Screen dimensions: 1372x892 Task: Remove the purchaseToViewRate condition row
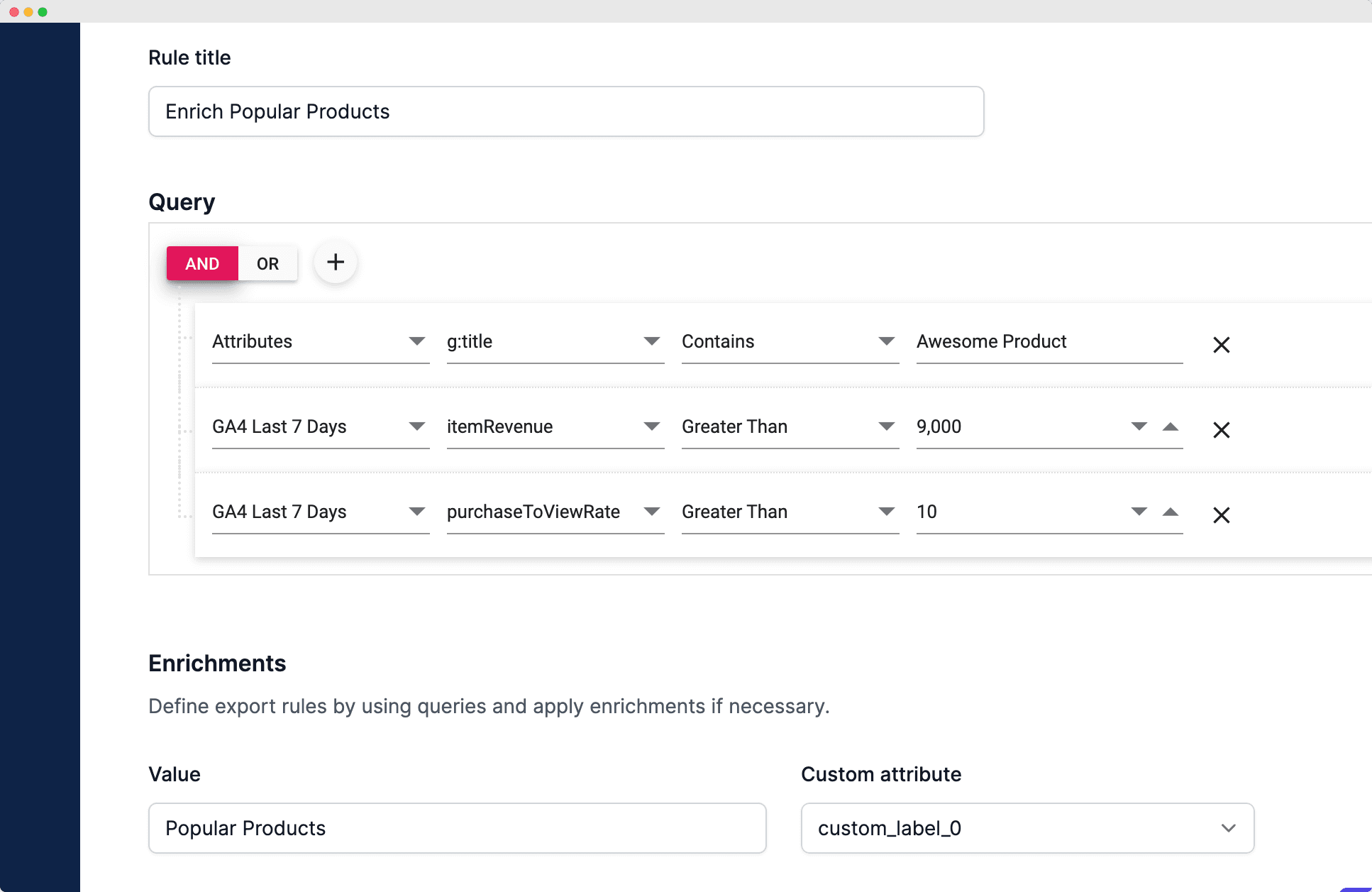(1221, 515)
